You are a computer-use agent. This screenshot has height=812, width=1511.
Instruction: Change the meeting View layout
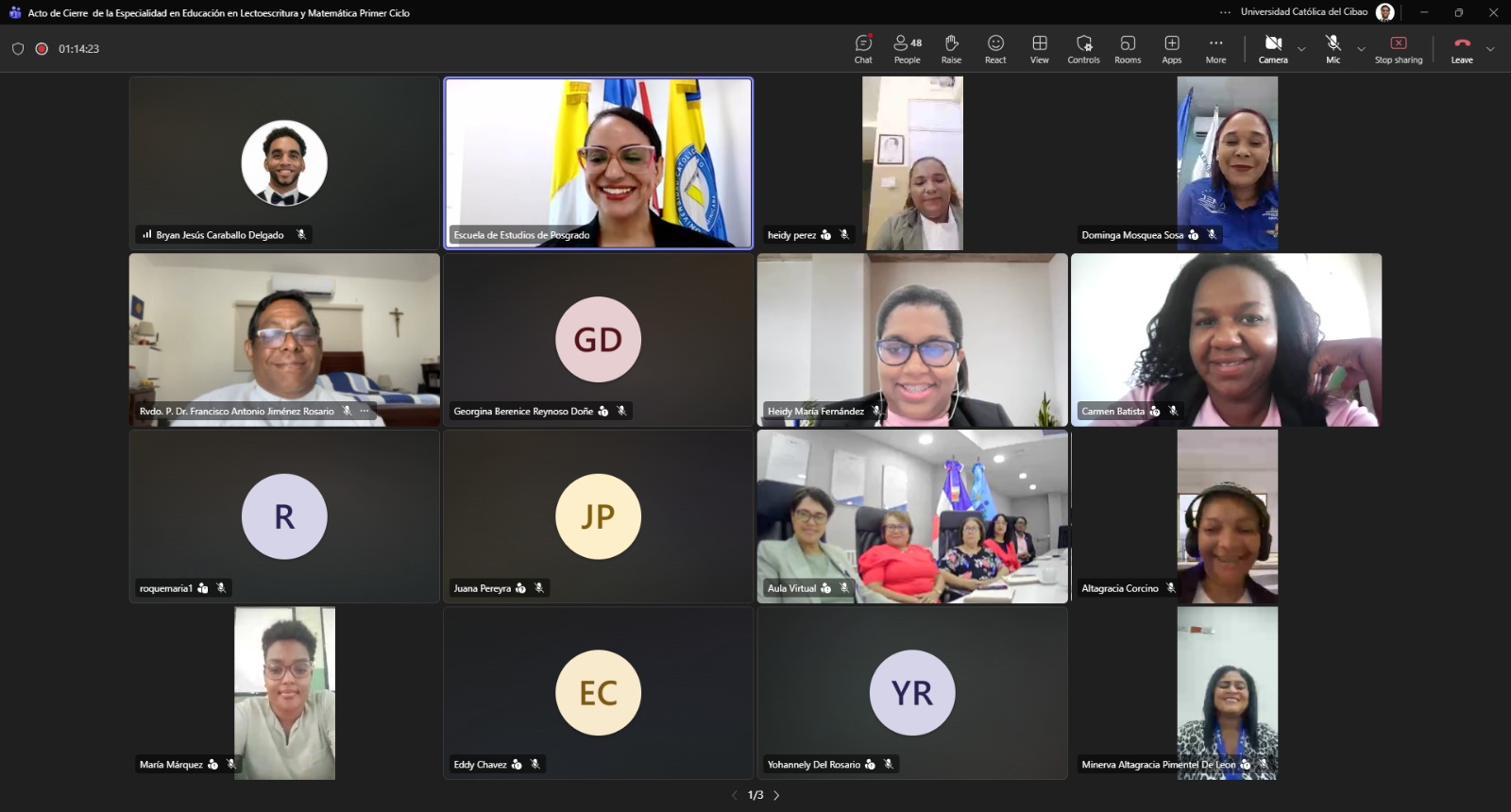click(x=1040, y=48)
